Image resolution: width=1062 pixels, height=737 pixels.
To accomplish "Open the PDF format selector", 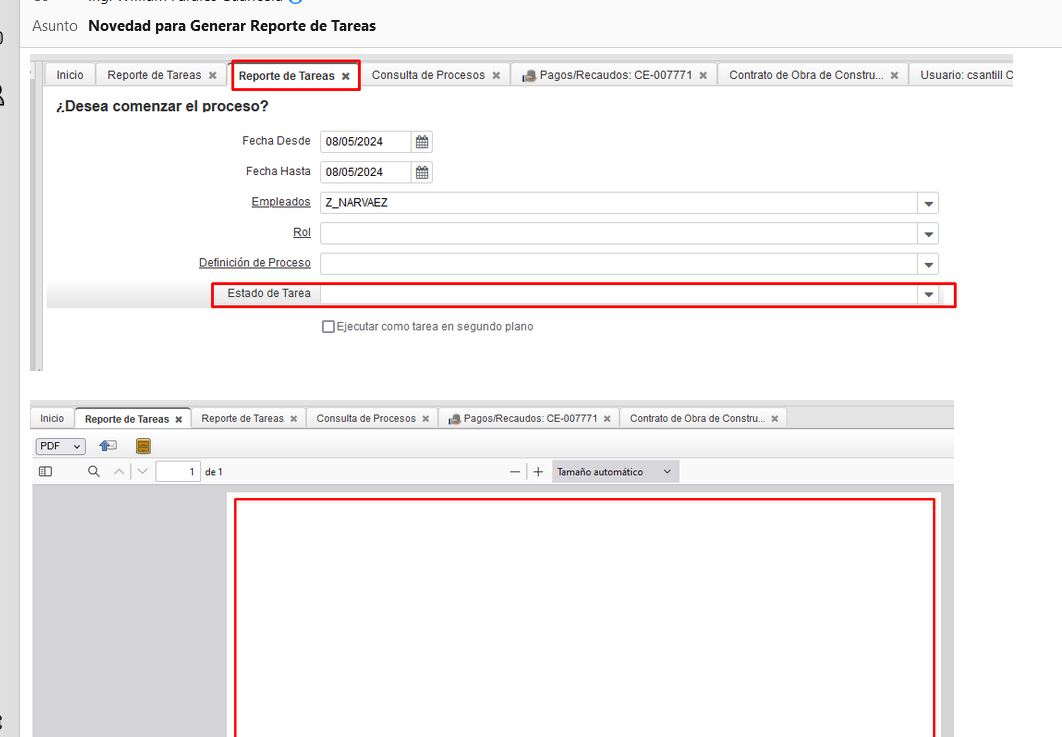I will [x=60, y=446].
